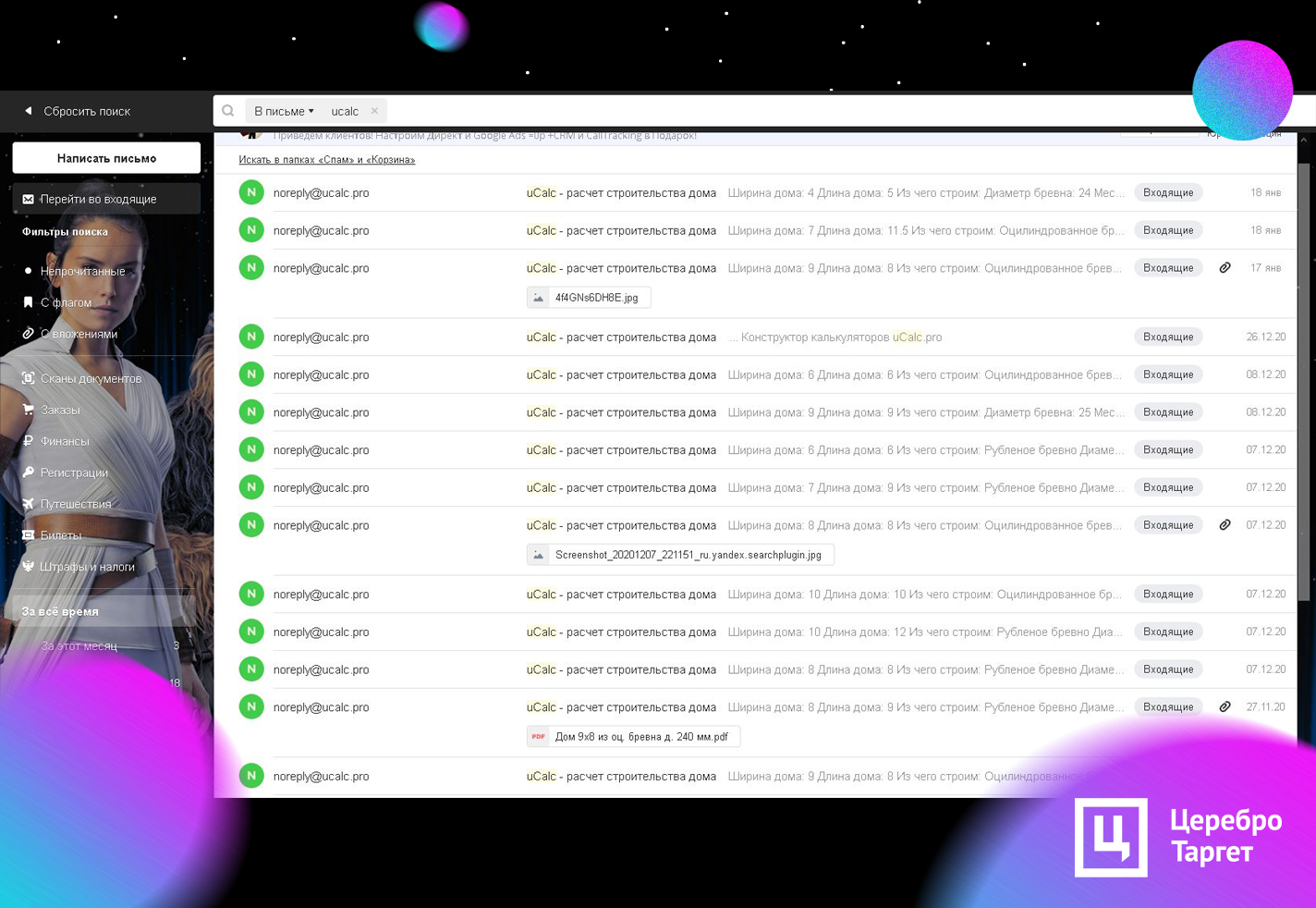Click the search magnifier icon
The image size is (1316, 908).
point(228,111)
